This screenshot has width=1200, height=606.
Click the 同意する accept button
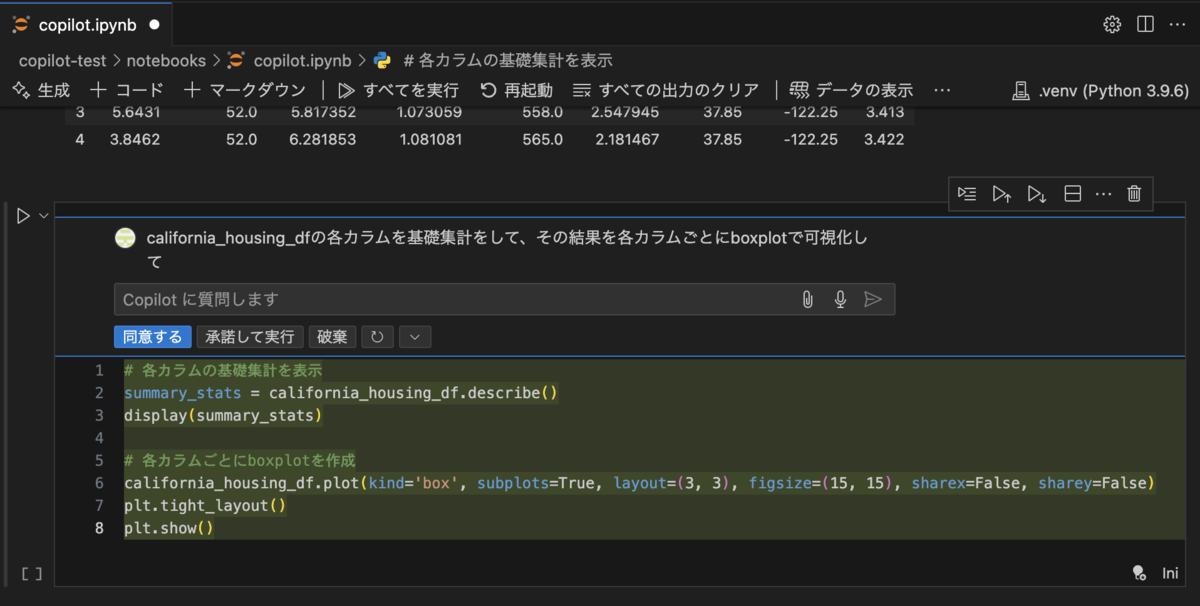[153, 337]
